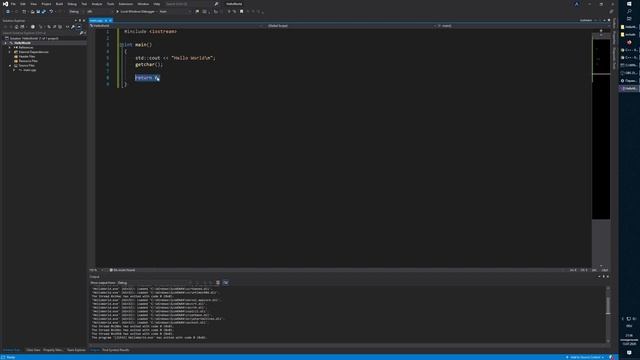Switch to the Class View tab

pyautogui.click(x=33, y=350)
